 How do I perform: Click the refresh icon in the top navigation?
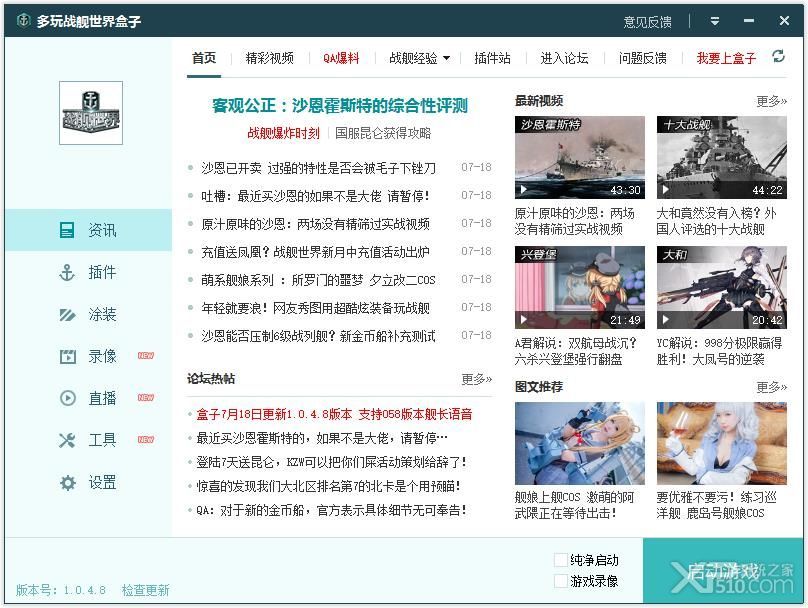778,56
